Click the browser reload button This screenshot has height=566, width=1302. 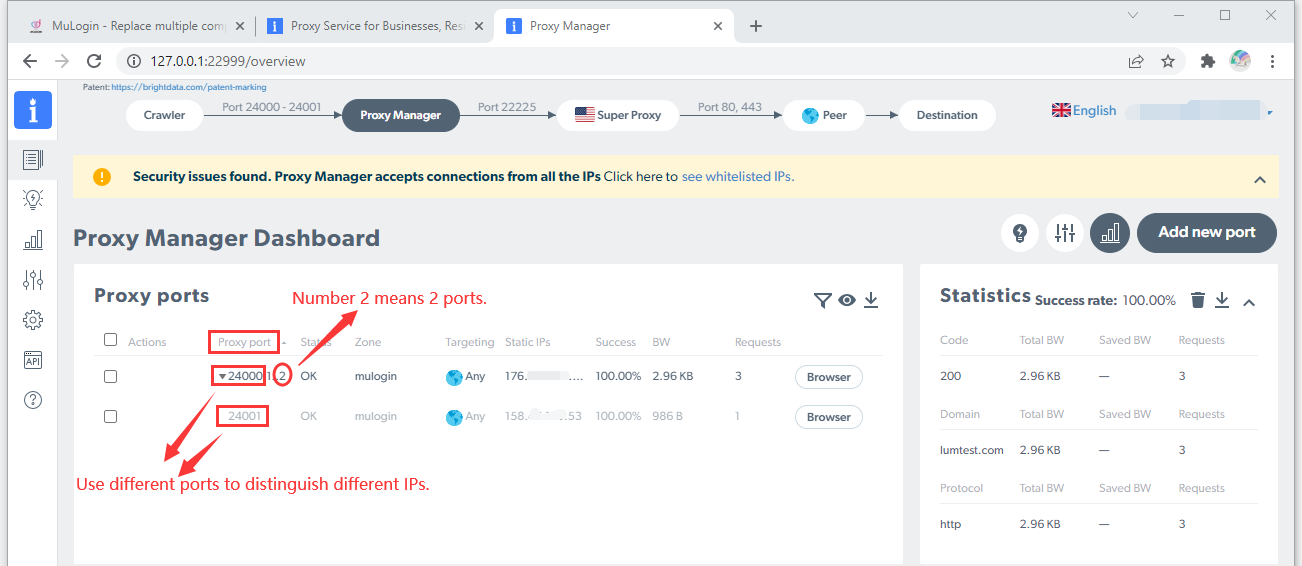point(94,61)
